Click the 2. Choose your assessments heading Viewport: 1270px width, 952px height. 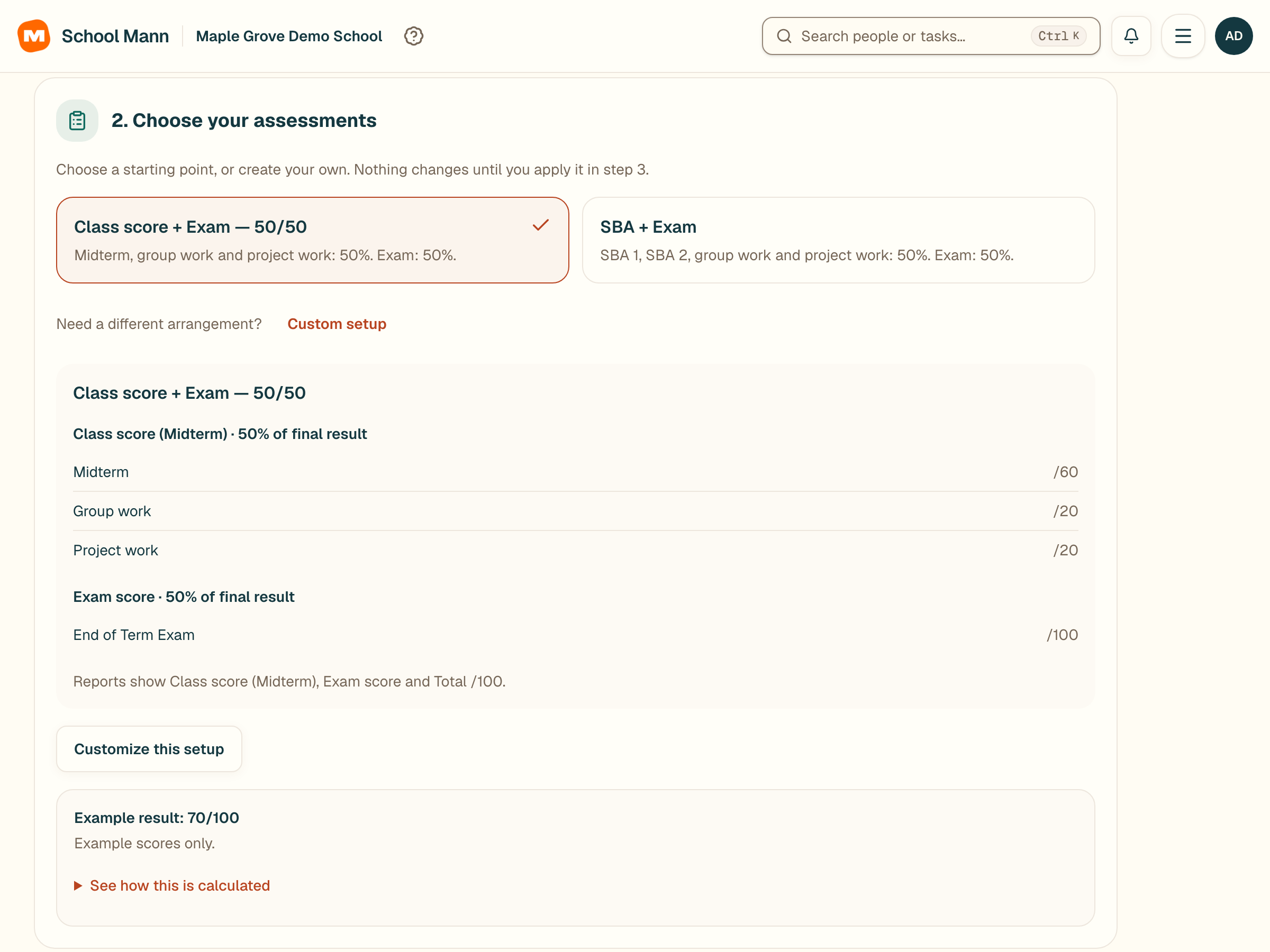tap(244, 121)
